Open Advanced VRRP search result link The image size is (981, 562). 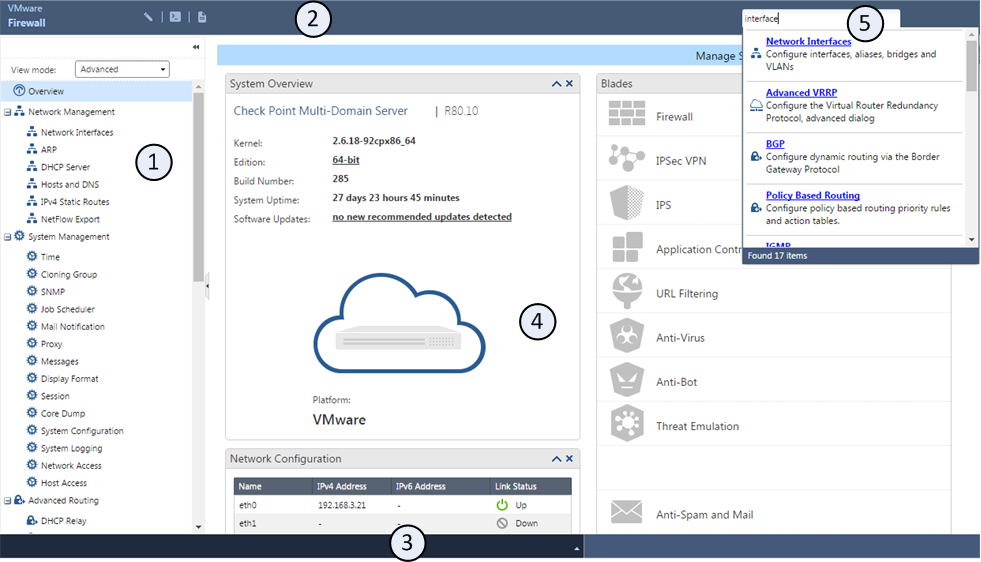tap(801, 93)
